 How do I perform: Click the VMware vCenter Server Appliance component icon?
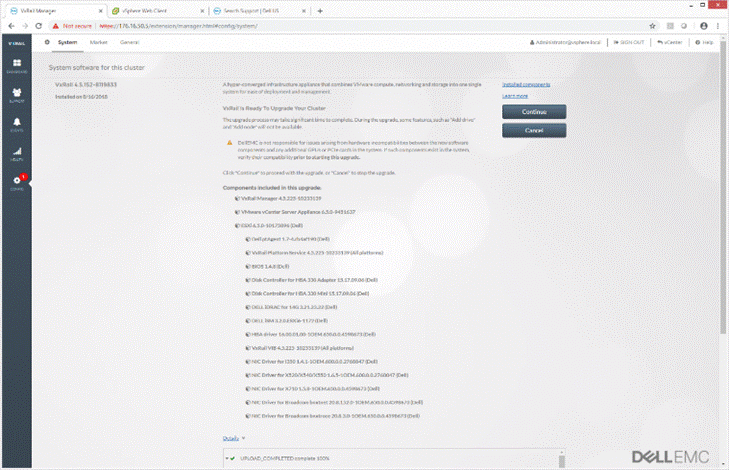click(x=237, y=212)
